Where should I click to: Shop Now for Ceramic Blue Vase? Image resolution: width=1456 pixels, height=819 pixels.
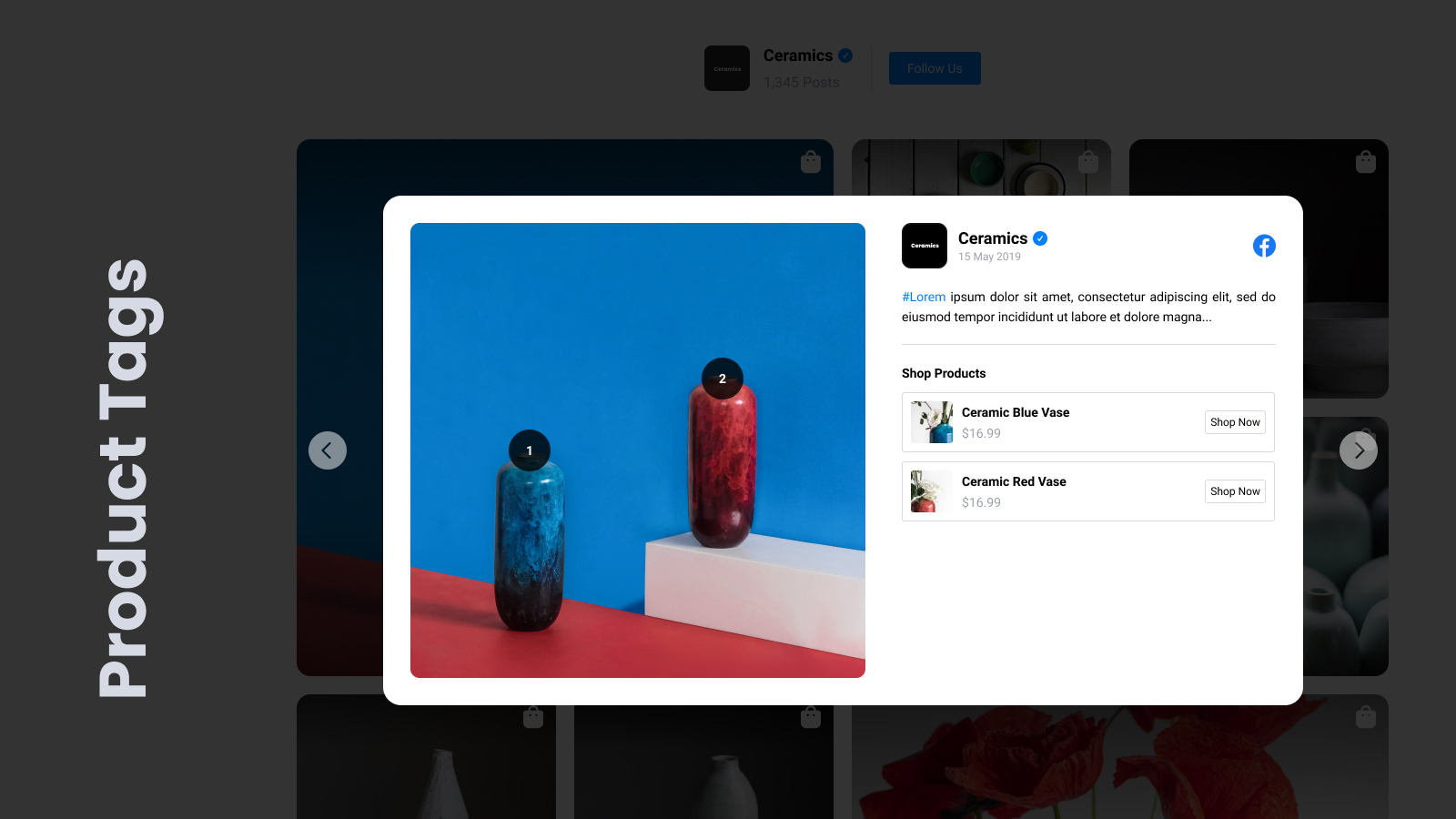point(1235,422)
